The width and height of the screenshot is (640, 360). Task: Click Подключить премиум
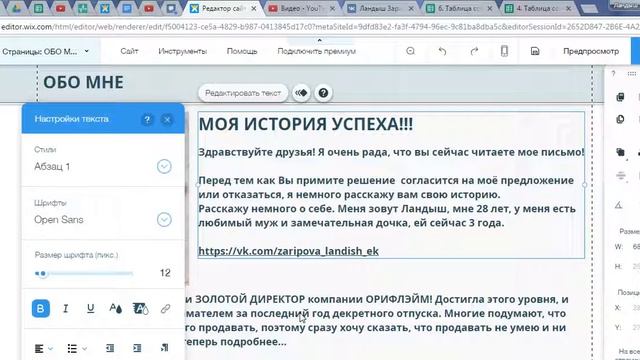(317, 51)
